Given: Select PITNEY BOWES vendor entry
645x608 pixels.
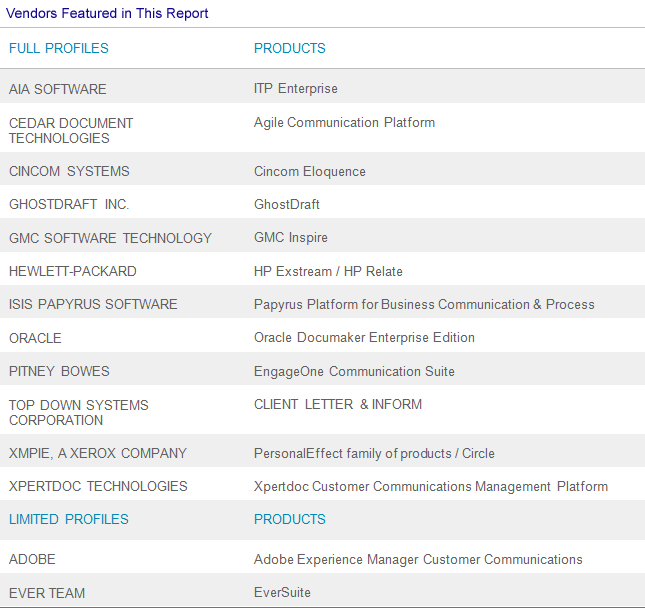Looking at the screenshot, I should [x=59, y=371].
